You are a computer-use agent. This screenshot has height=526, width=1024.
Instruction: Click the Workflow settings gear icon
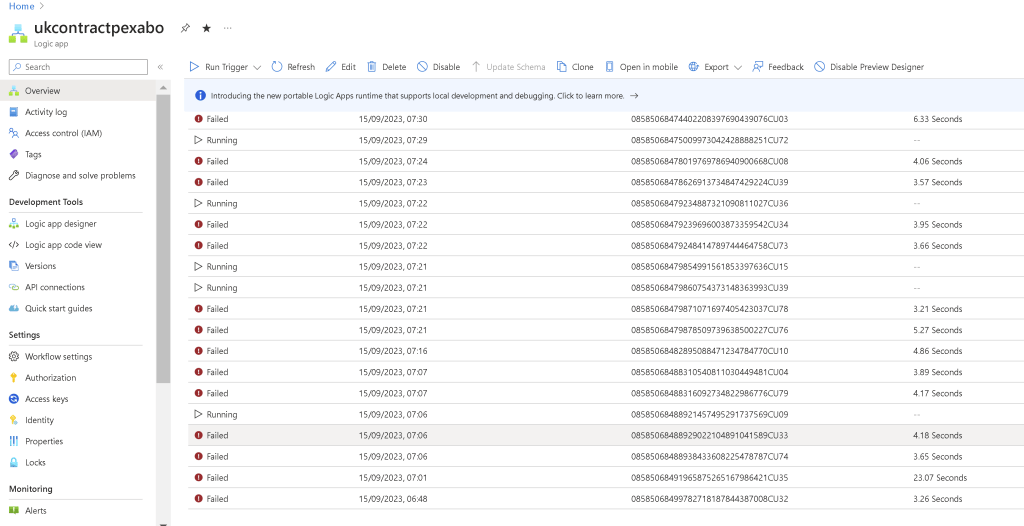(14, 356)
